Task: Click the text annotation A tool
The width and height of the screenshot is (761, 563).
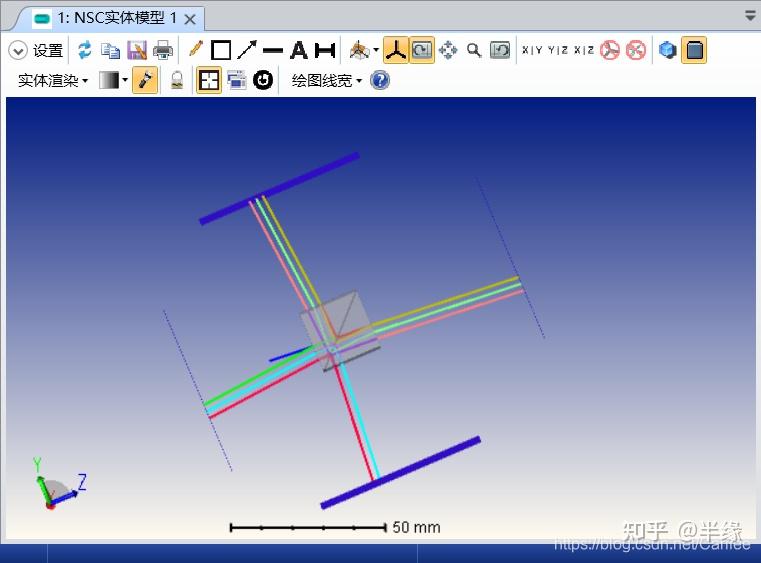Action: 298,50
